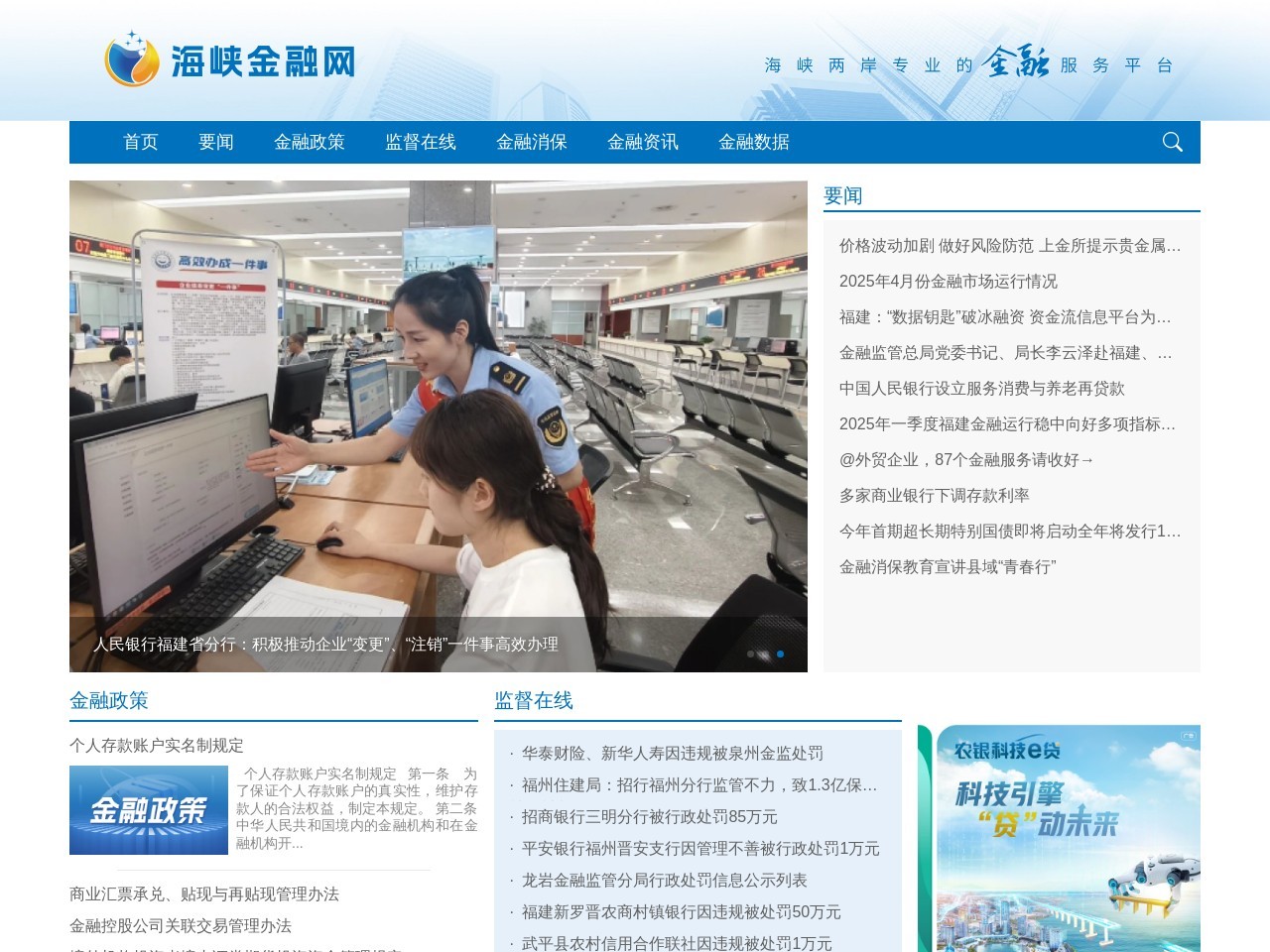1270x952 pixels.
Task: Open 多家商业银行下调存款利率 article
Action: 935,496
